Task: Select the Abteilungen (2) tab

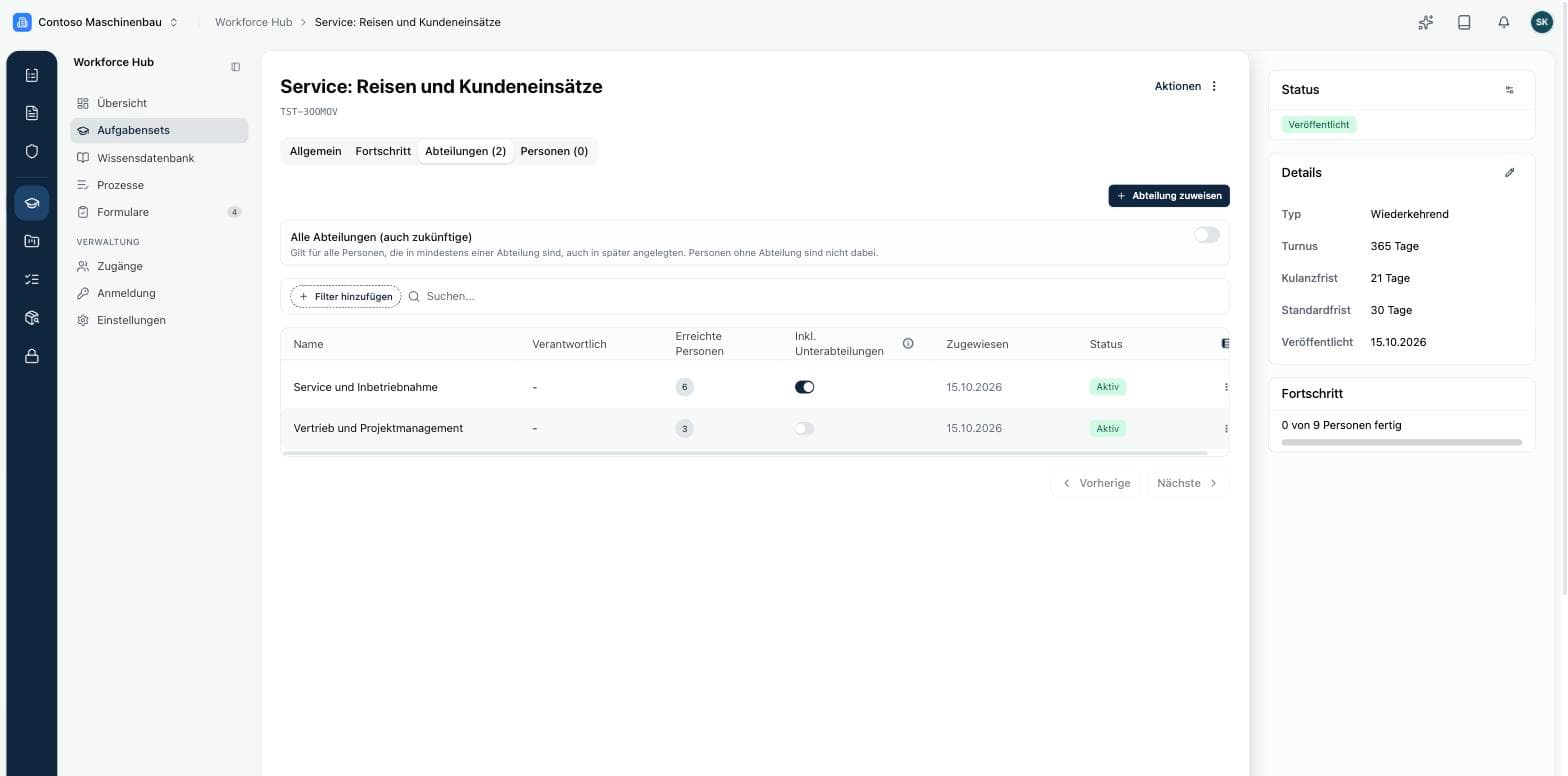Action: point(466,151)
